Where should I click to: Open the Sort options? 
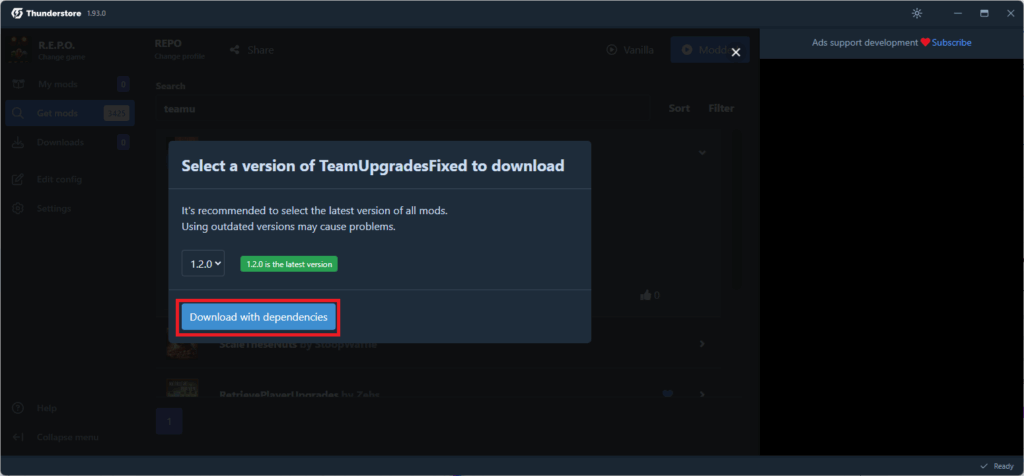[x=679, y=108]
